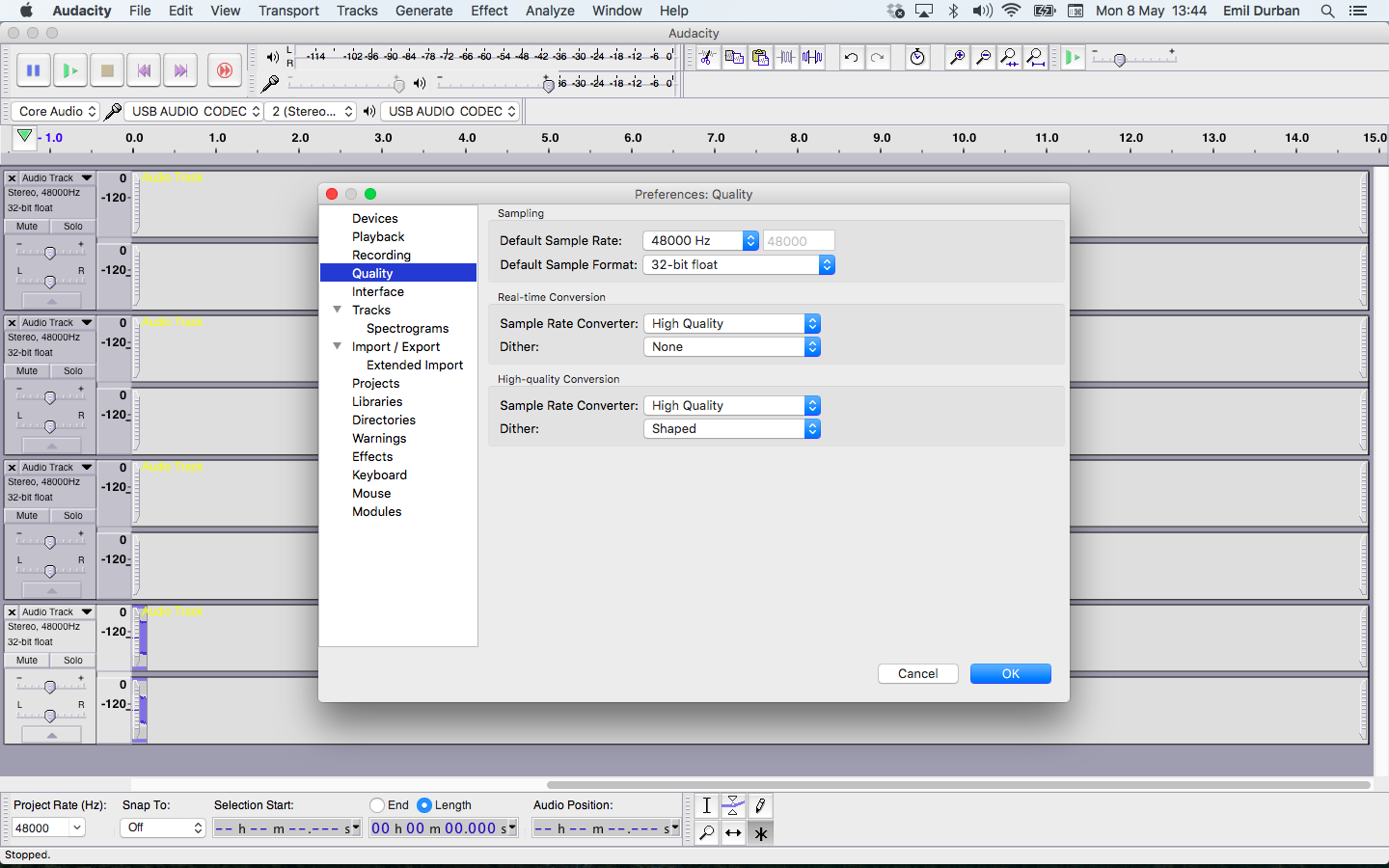
Task: Confirm preferences with OK button
Action: (1011, 674)
